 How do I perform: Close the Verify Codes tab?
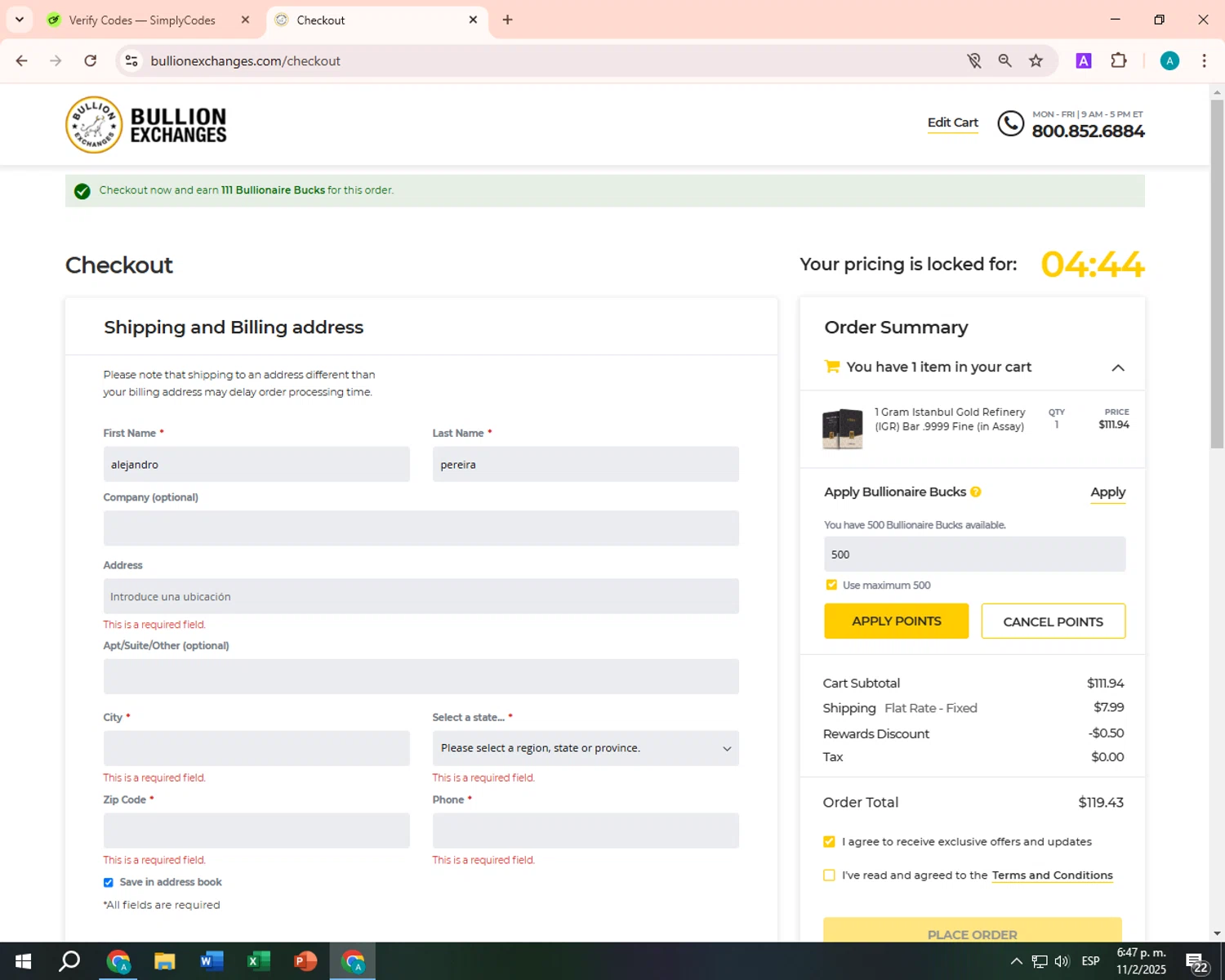click(x=245, y=20)
